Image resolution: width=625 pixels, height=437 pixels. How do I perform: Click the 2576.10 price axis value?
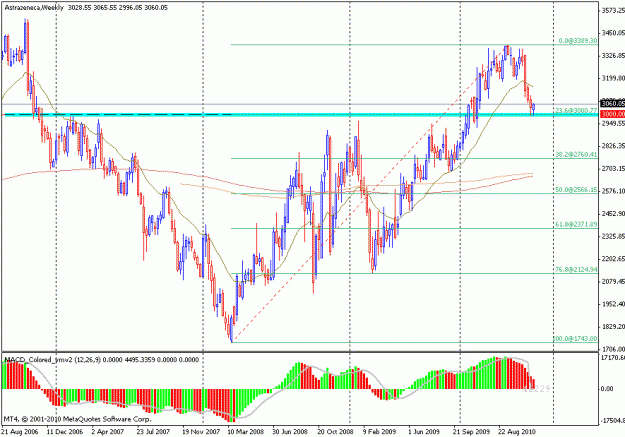613,191
